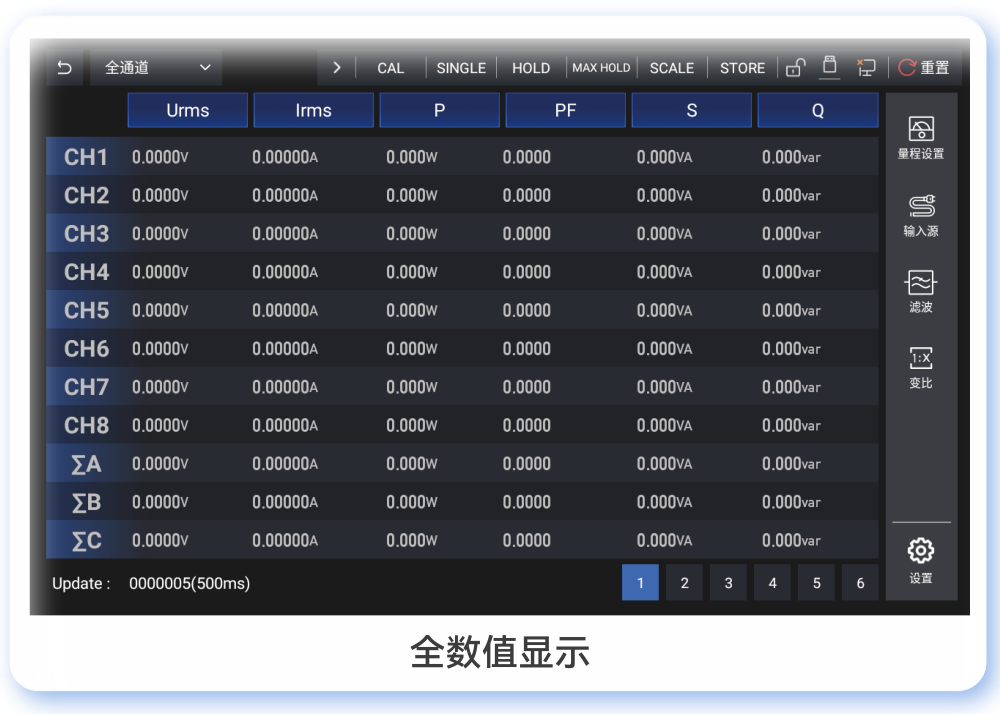Open the ratio (变比) 1:X settings
The height and width of the screenshot is (714, 1000).
(920, 366)
